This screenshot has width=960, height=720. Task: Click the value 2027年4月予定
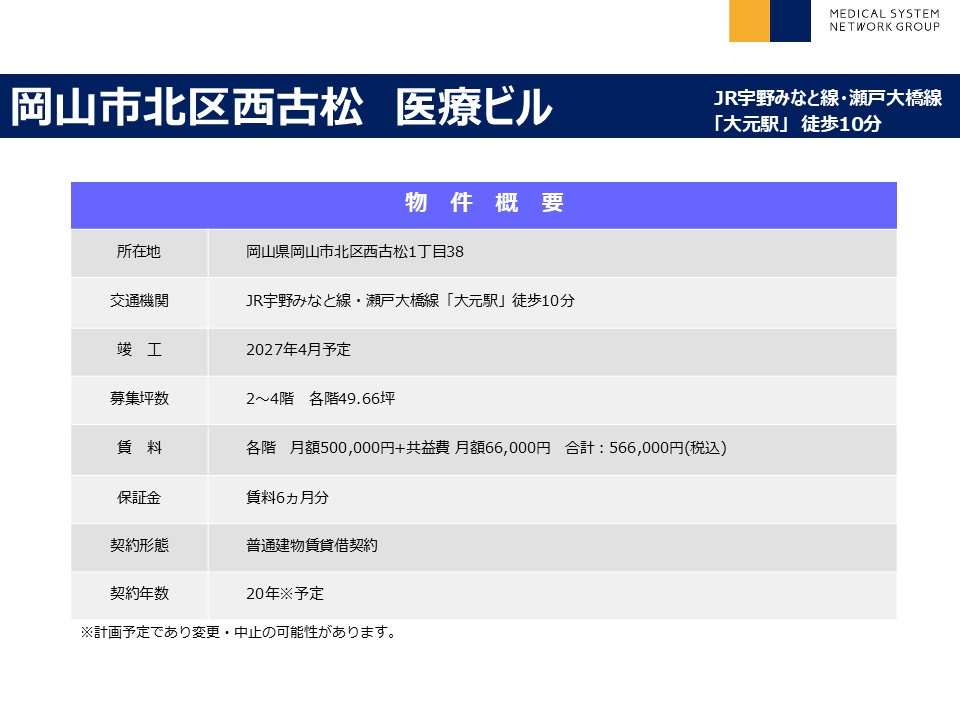click(298, 350)
